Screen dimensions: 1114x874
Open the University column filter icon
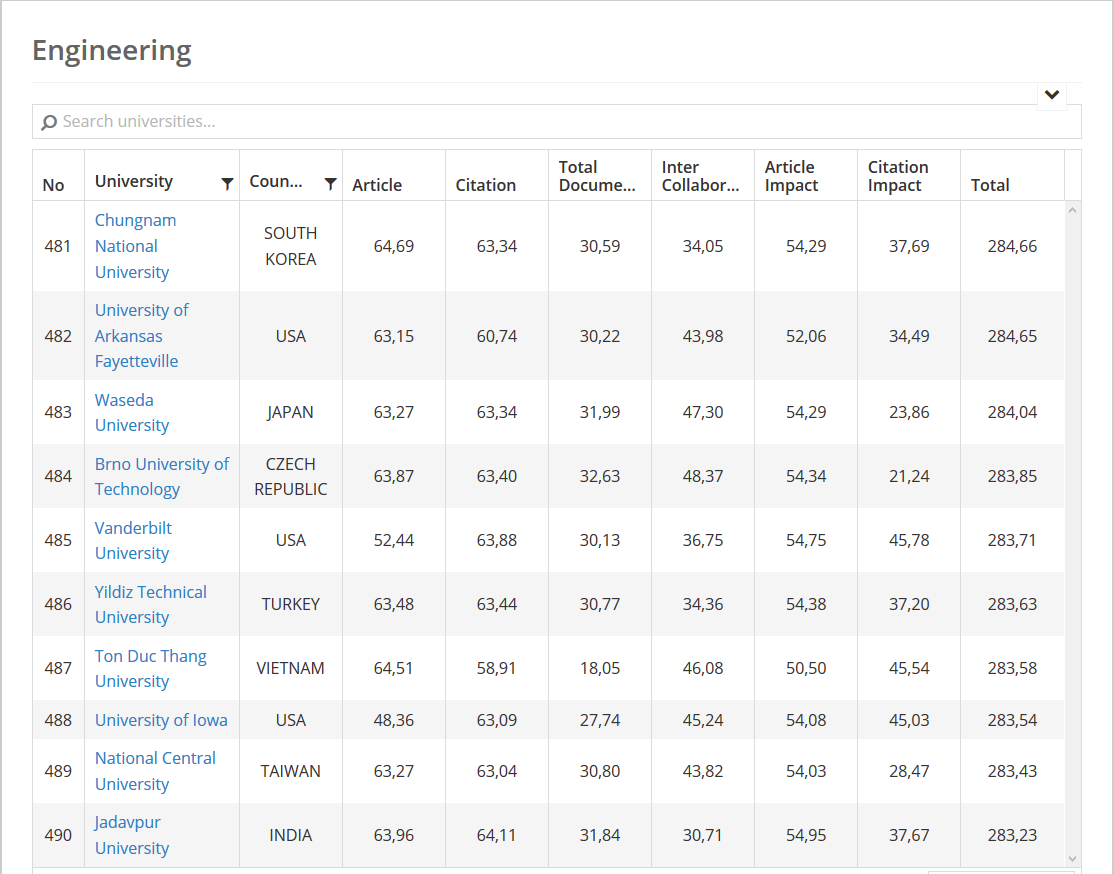pyautogui.click(x=227, y=184)
